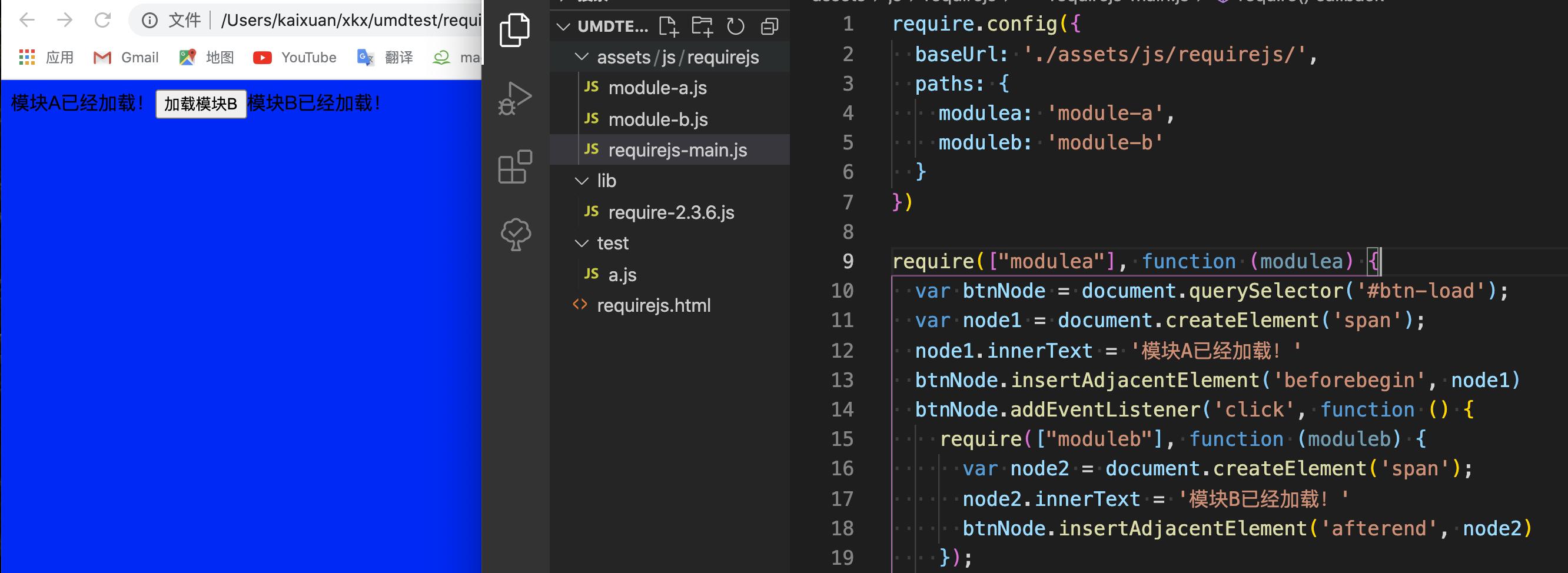This screenshot has height=573, width=1568.
Task: Click 'moduleb:' key on line 5
Action: click(985, 142)
